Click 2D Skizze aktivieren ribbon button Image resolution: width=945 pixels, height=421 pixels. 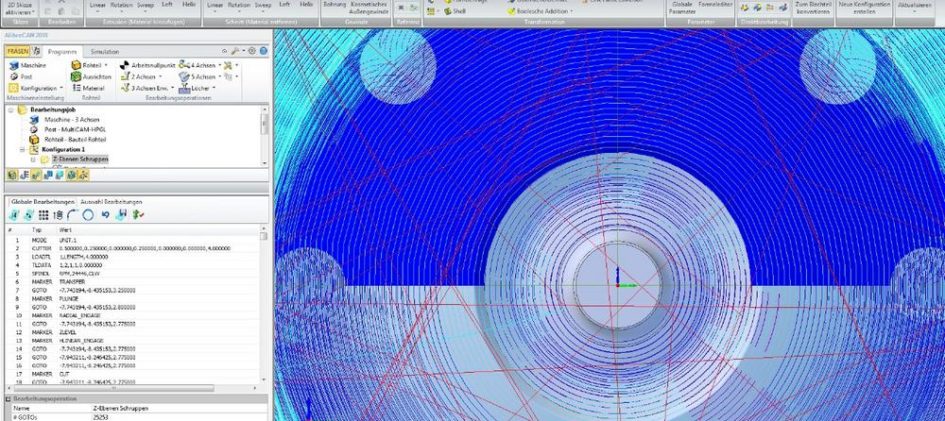pos(19,8)
